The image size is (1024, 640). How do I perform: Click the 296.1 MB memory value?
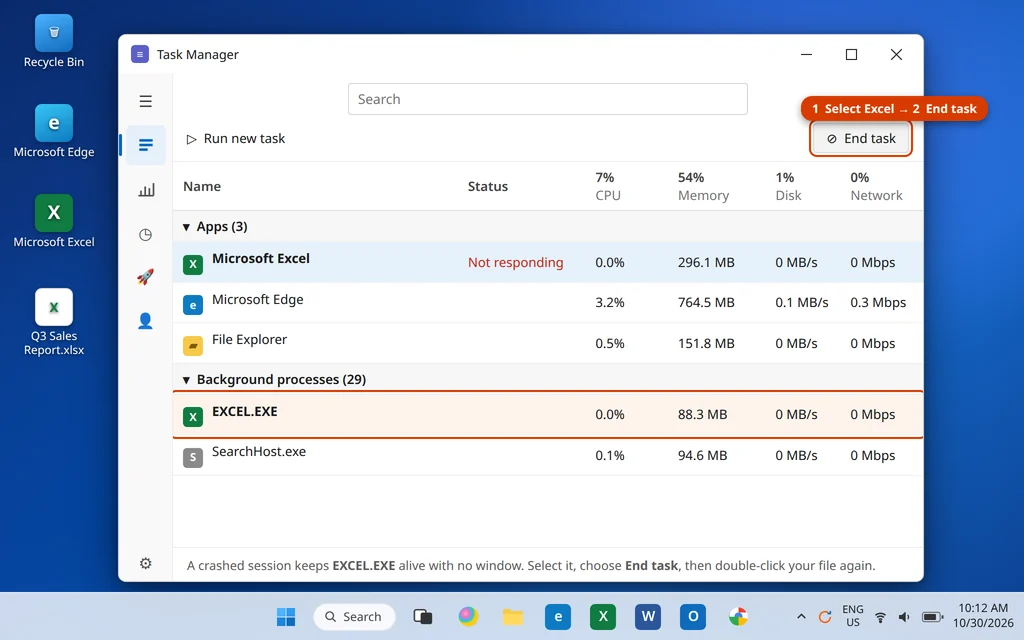706,263
